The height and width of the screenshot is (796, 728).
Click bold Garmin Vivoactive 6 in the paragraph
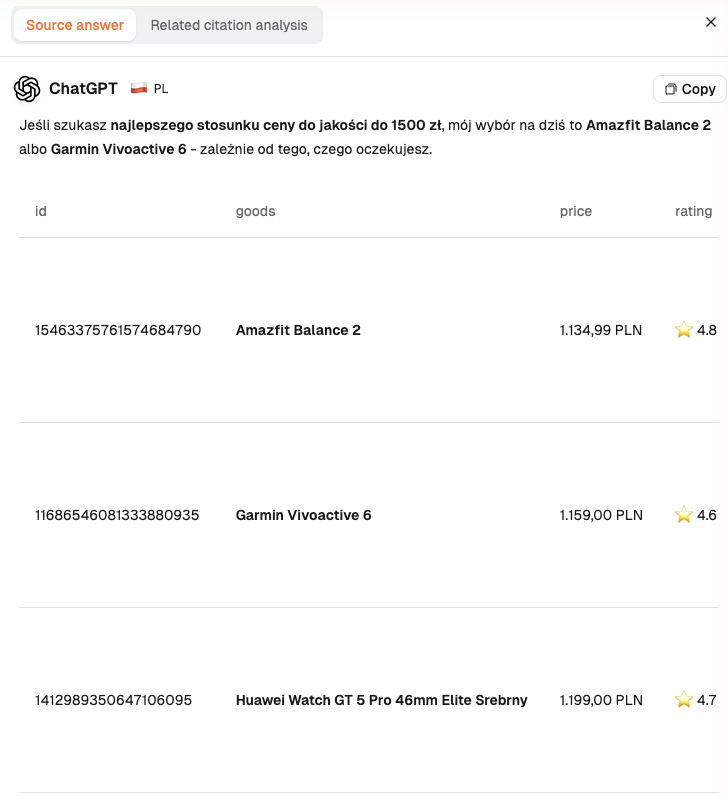point(118,149)
